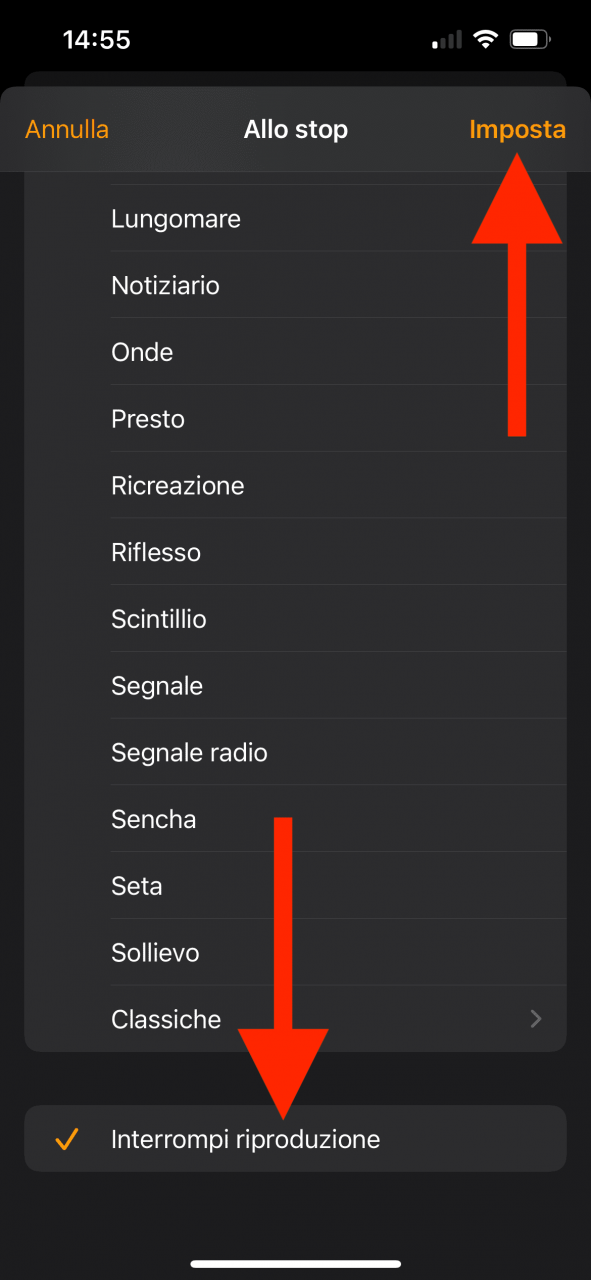
Task: Expand the Classiche chevron arrow
Action: [536, 1019]
